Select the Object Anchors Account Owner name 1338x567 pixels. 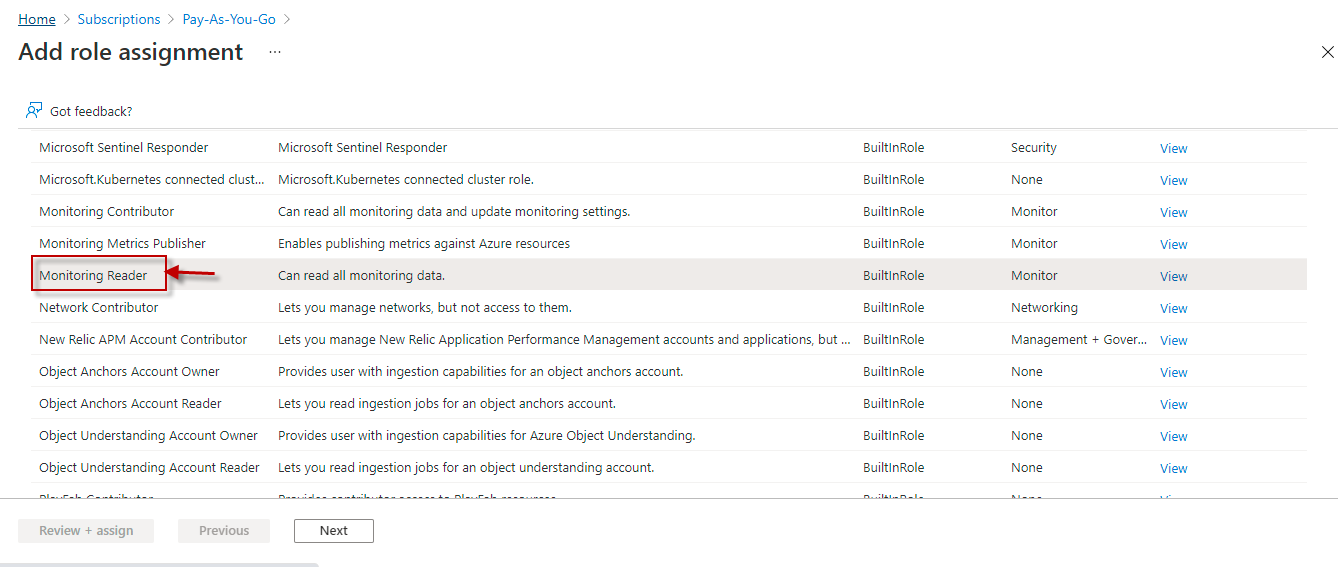[129, 371]
